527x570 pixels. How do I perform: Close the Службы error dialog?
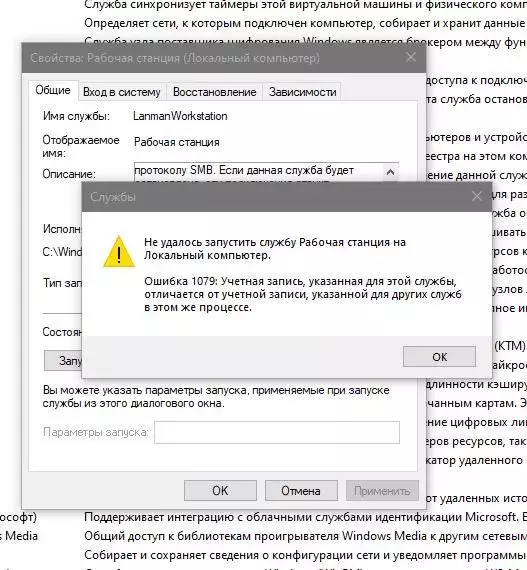[476, 197]
